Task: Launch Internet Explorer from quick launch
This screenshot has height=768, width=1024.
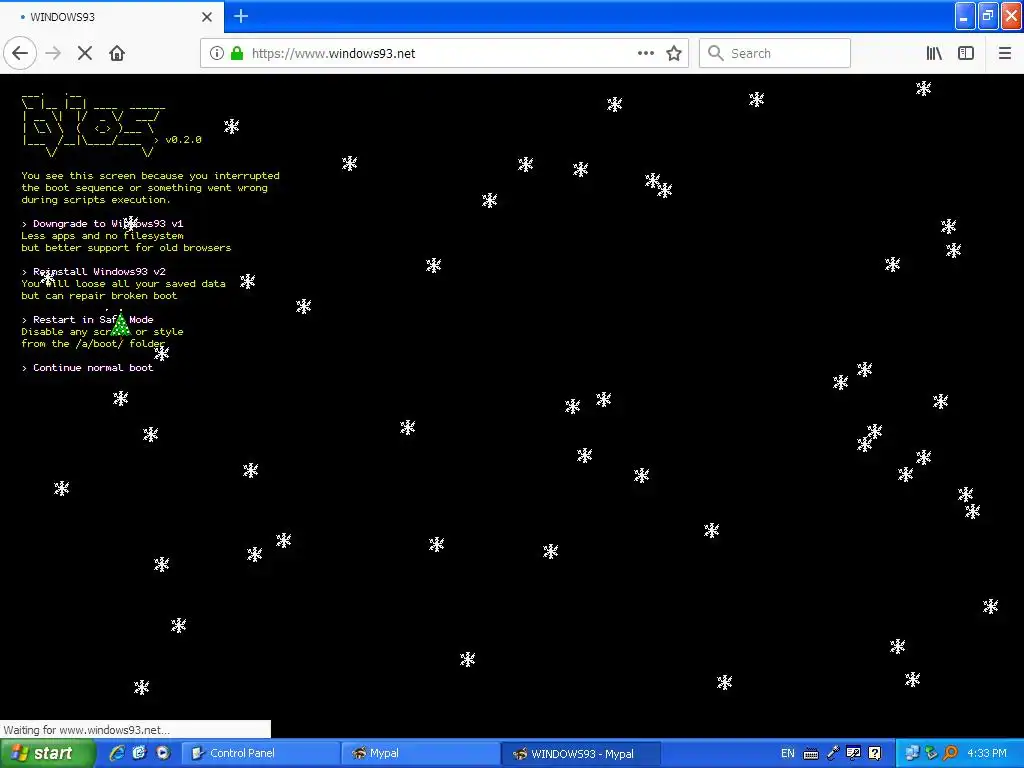Action: pyautogui.click(x=117, y=753)
